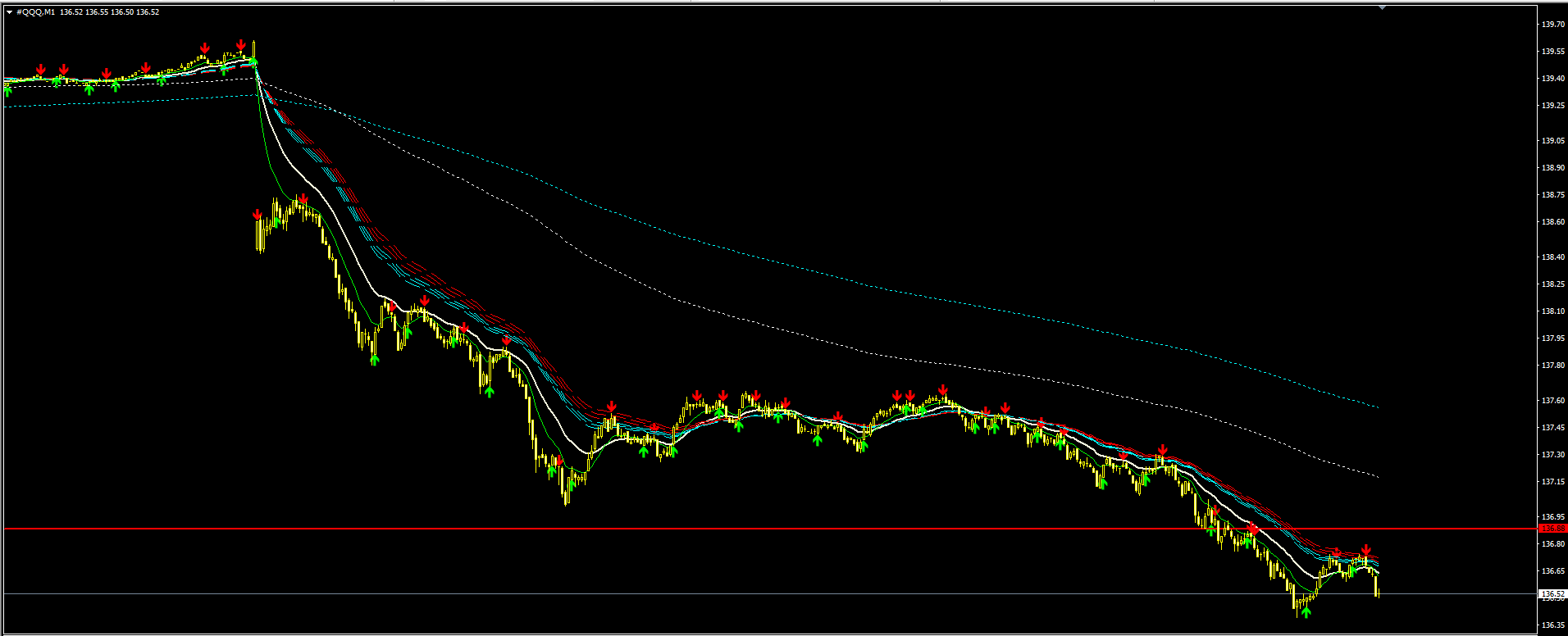The width and height of the screenshot is (1568, 636).
Task: Click the 136.35 price scale label
Action: click(x=1552, y=625)
